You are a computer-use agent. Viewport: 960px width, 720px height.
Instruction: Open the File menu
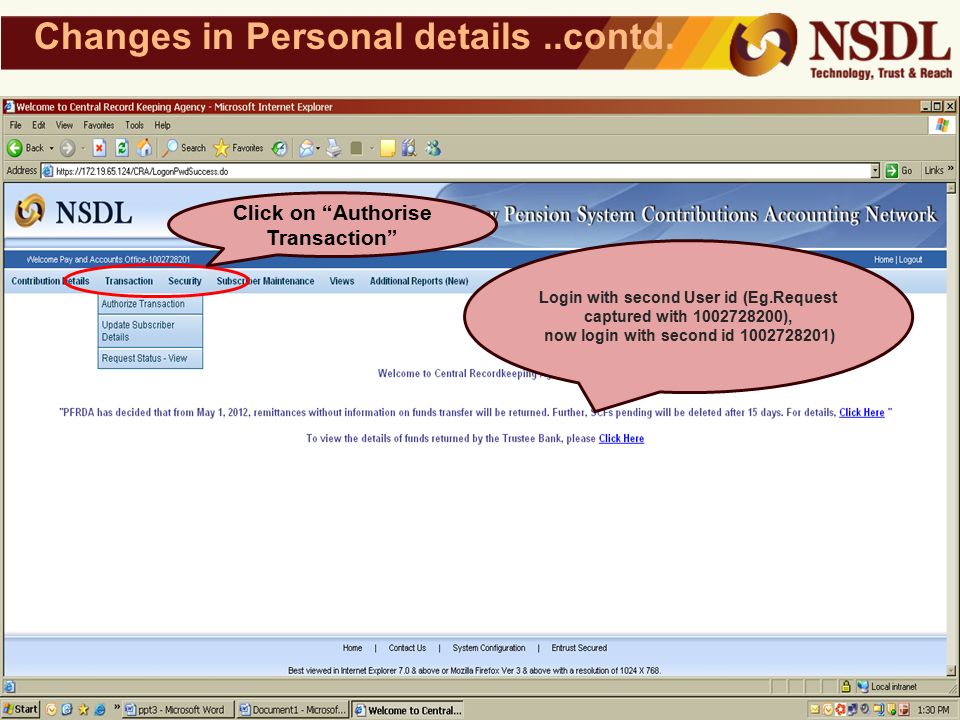[15, 125]
